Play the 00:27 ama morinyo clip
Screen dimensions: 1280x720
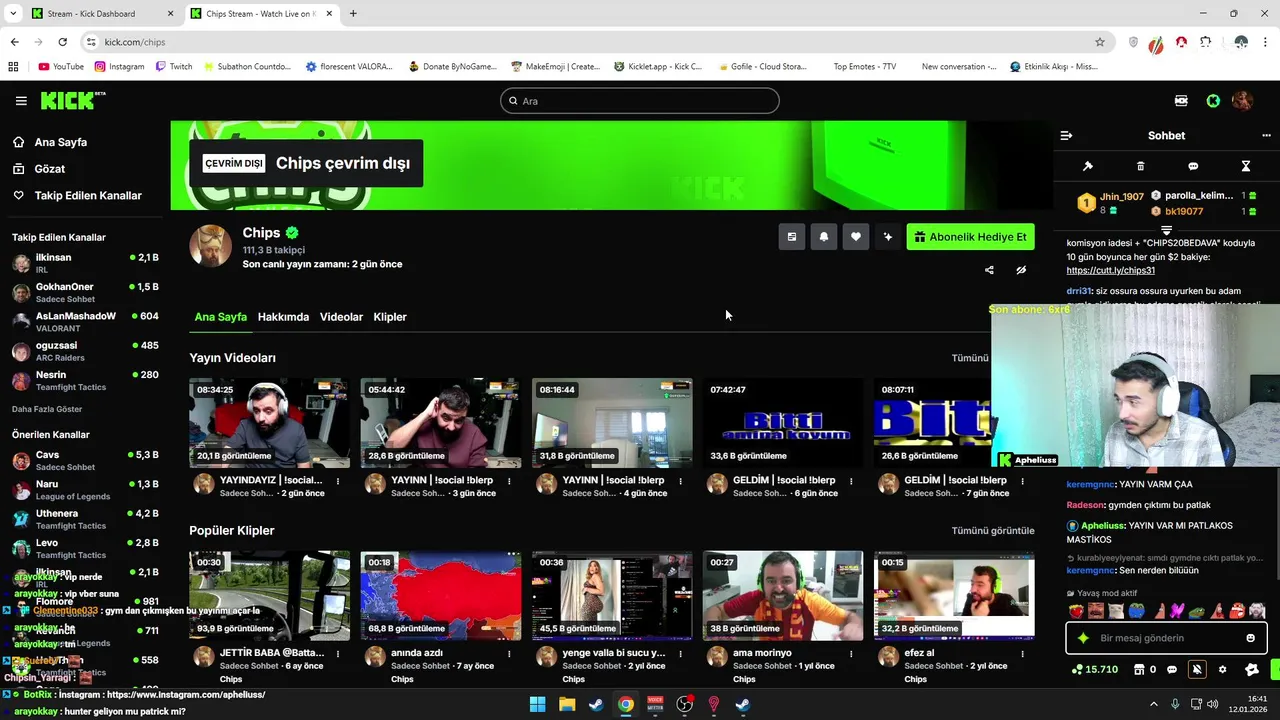tap(783, 595)
